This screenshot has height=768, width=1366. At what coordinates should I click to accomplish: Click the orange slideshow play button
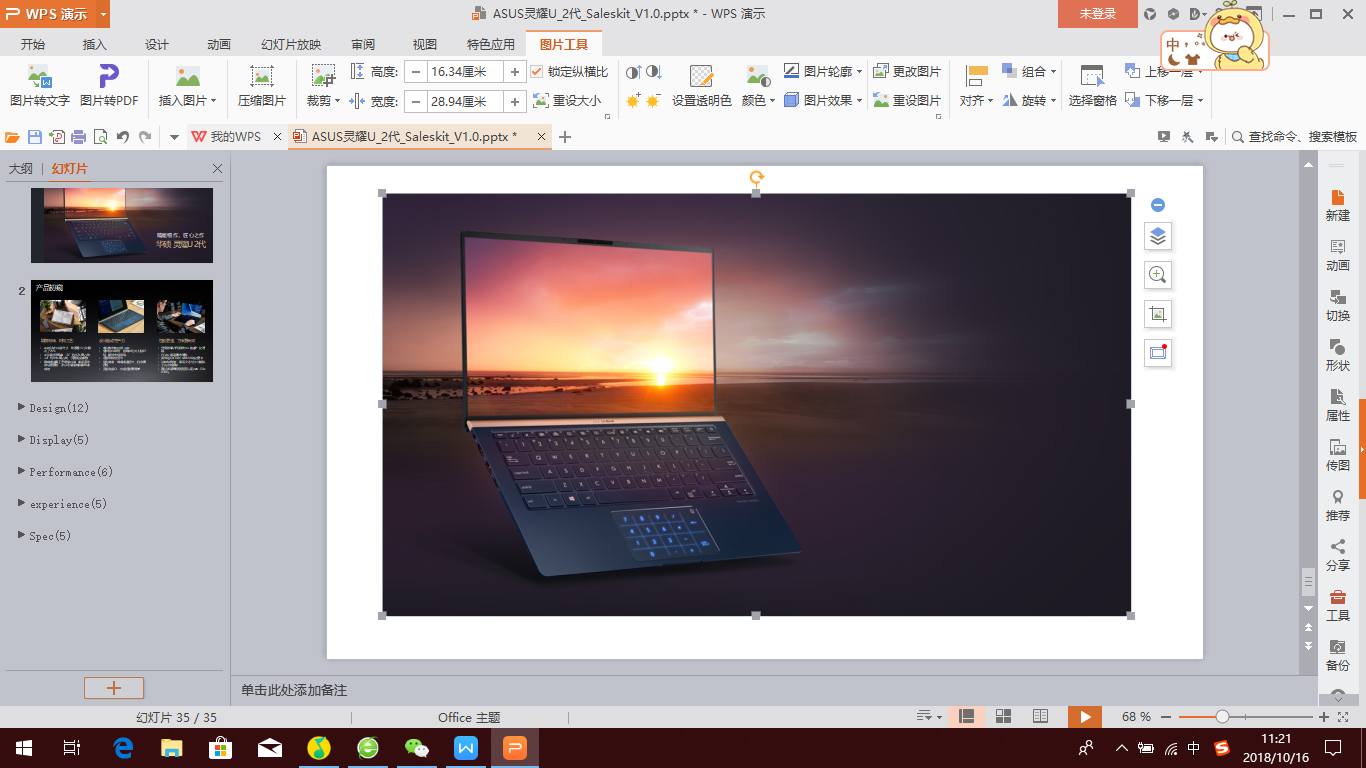(1084, 716)
